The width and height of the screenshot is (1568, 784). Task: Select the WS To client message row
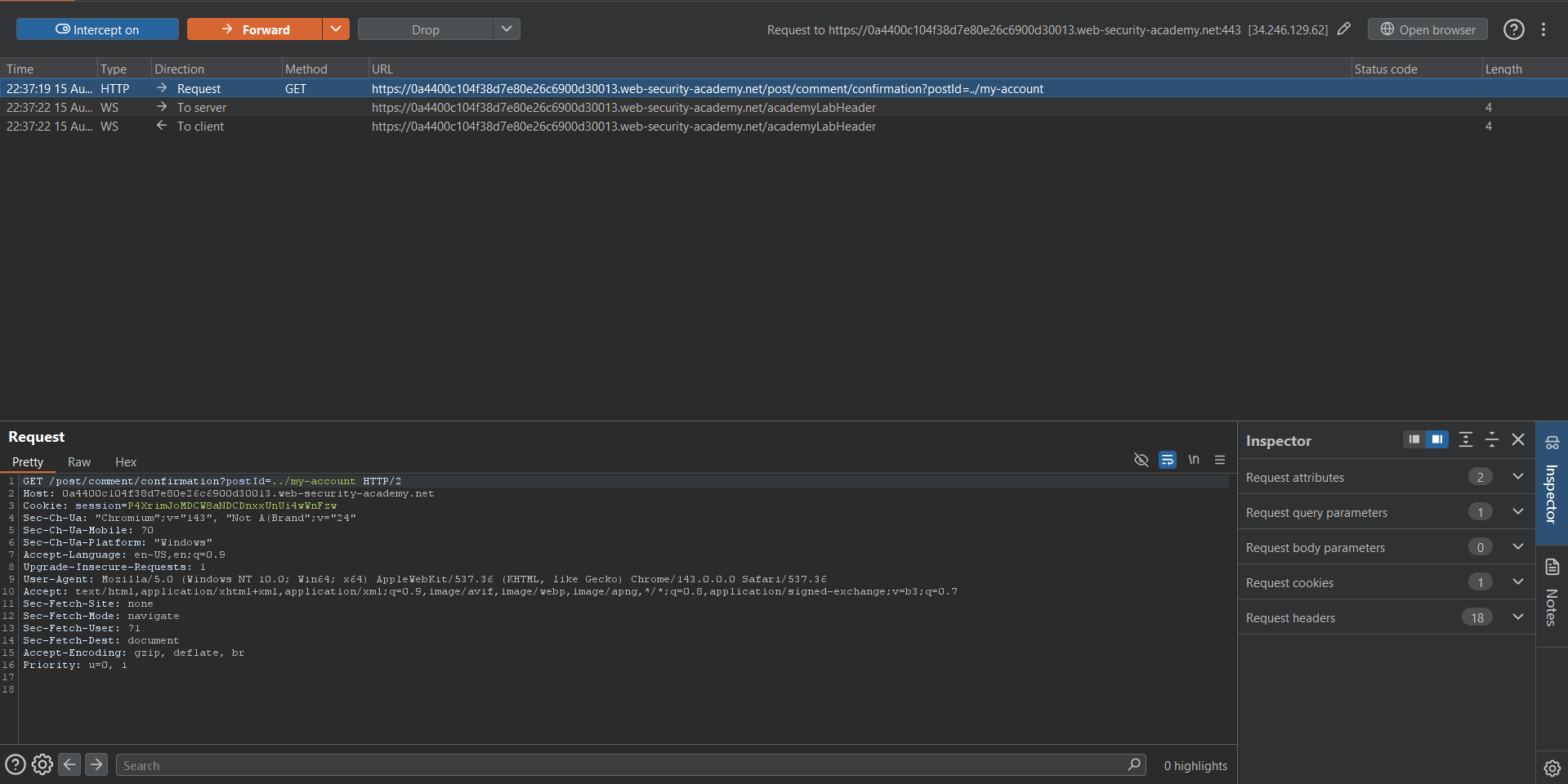(784, 126)
